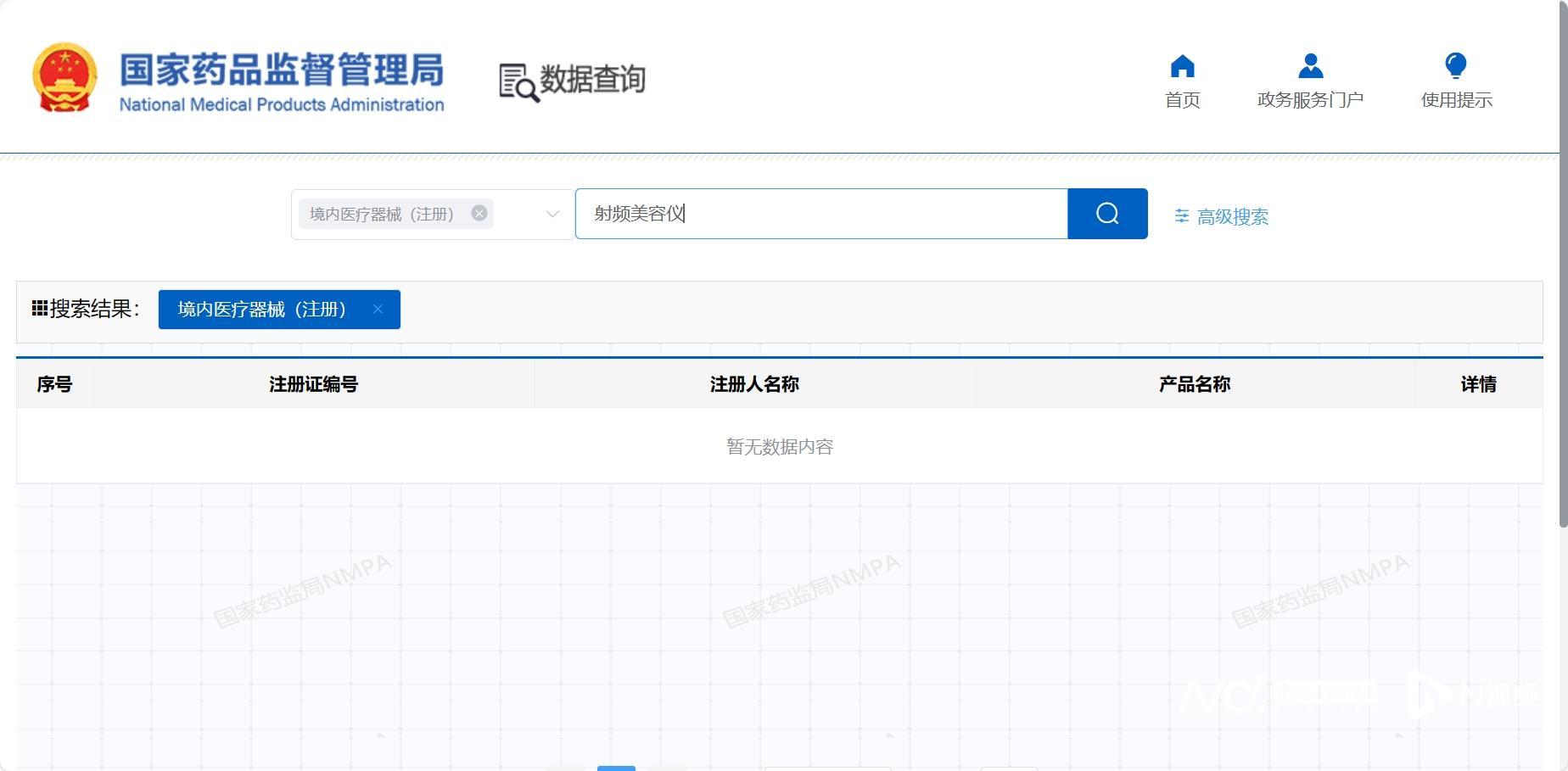The height and width of the screenshot is (771, 1568).
Task: Open 高级搜索 advanced search
Action: (1232, 217)
